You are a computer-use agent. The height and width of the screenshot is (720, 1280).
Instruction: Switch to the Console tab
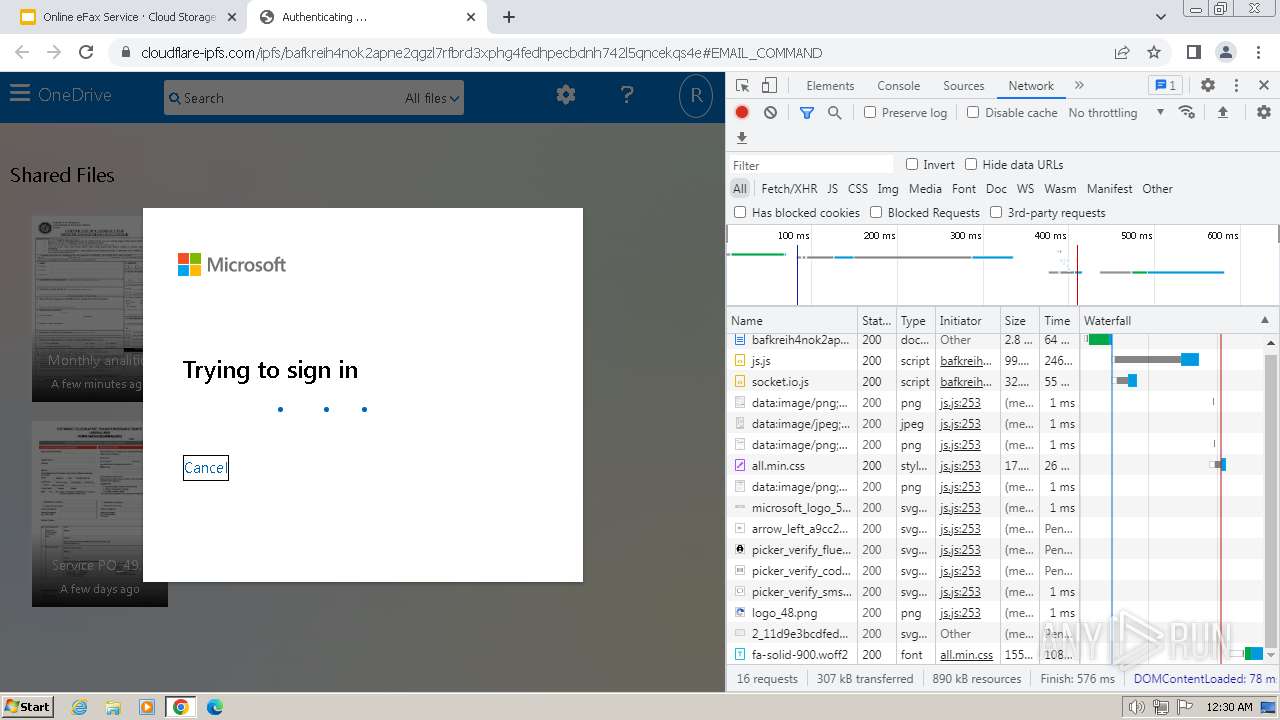click(898, 86)
